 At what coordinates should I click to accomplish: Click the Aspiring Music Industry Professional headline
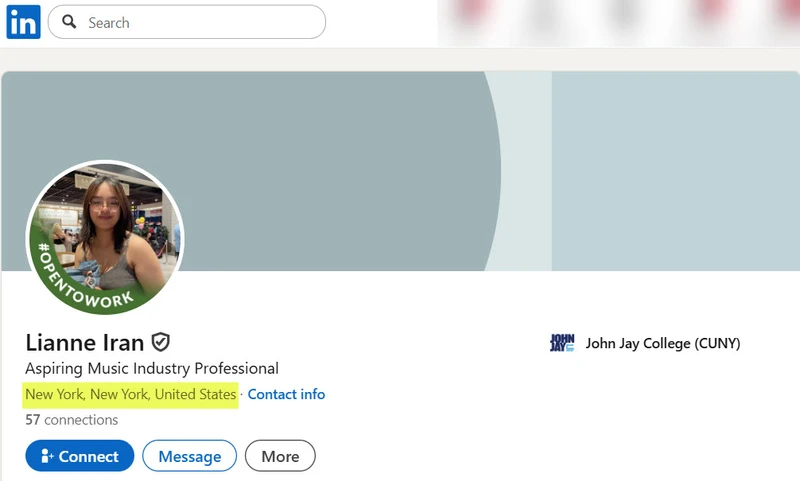point(152,368)
